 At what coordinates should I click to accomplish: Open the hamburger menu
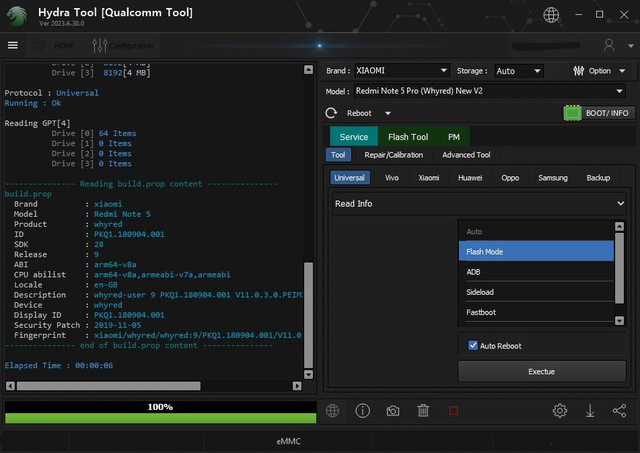click(x=13, y=45)
